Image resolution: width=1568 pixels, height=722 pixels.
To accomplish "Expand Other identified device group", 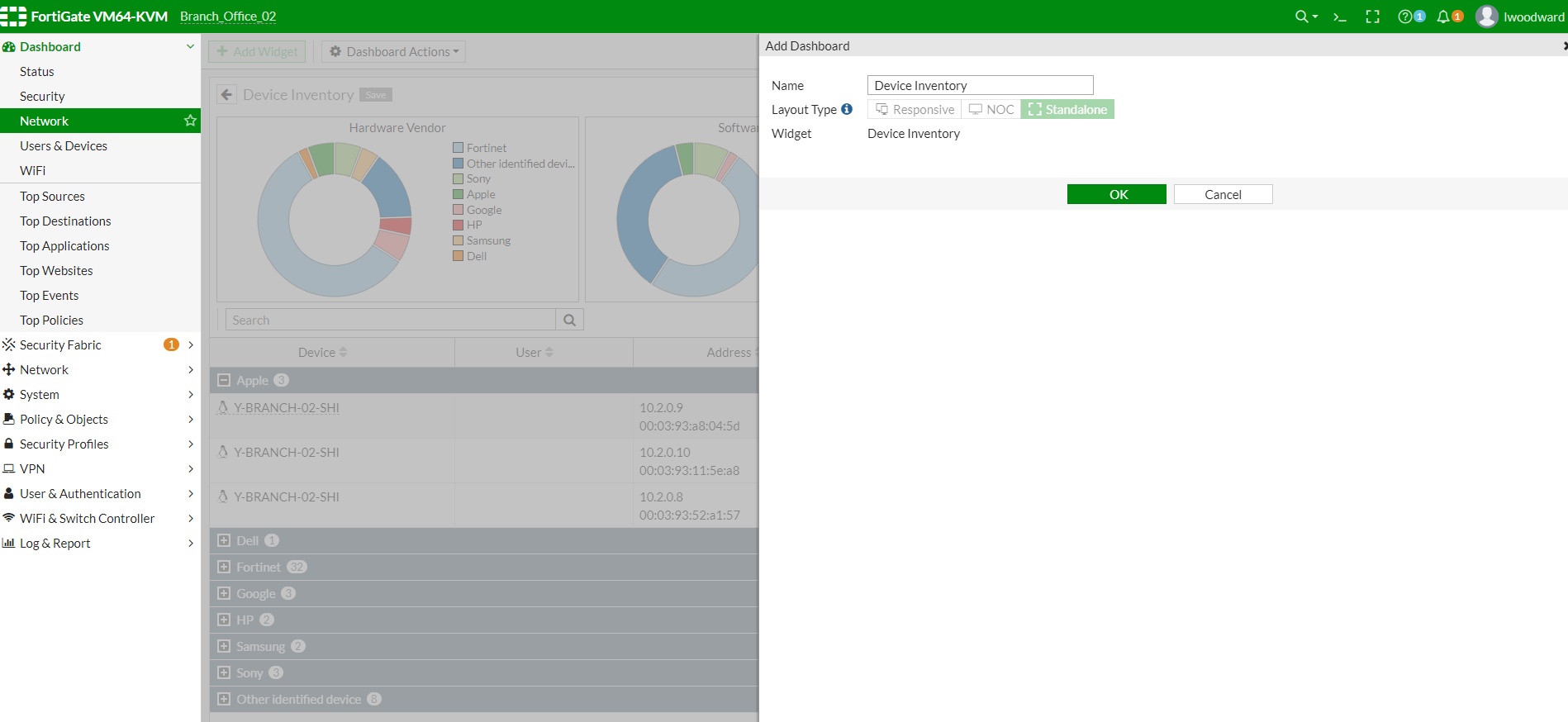I will [x=224, y=699].
